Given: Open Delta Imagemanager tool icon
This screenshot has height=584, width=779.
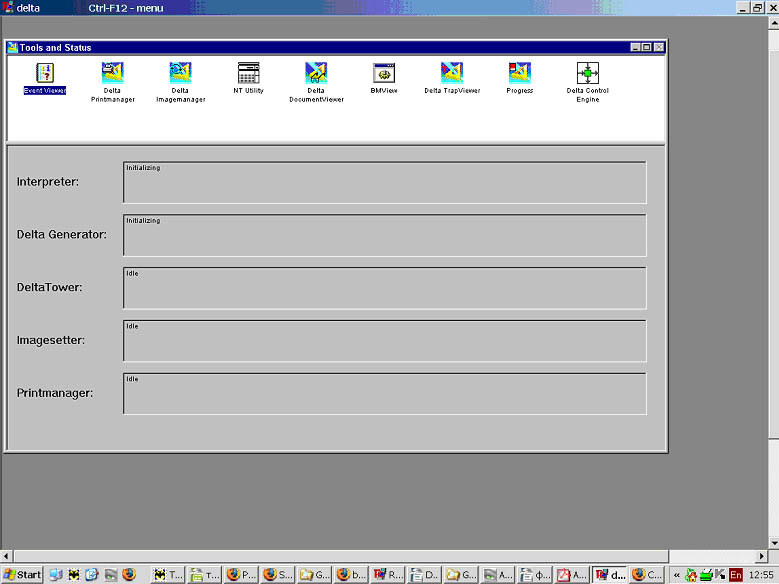Looking at the screenshot, I should click(180, 73).
